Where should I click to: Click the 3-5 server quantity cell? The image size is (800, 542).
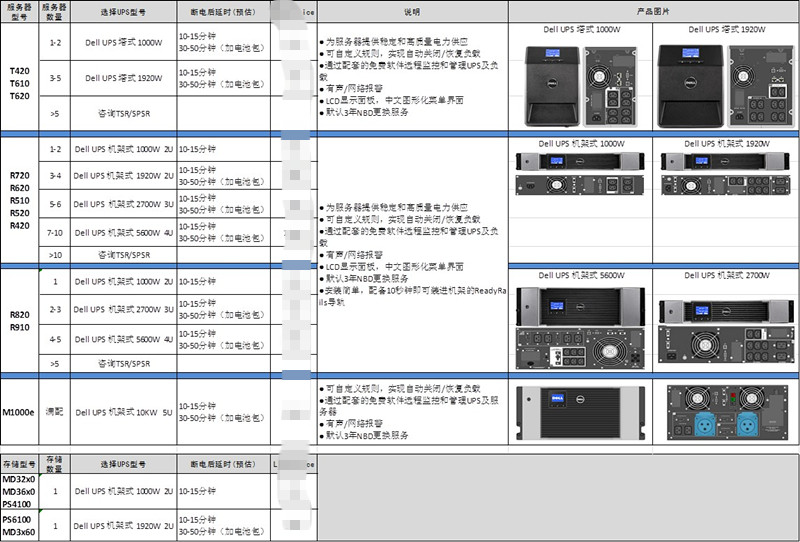click(x=55, y=78)
